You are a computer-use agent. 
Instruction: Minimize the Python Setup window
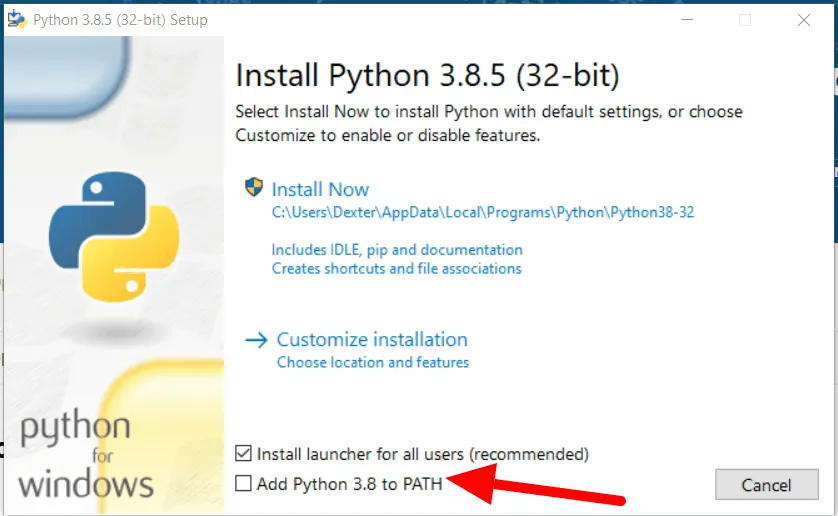point(687,19)
